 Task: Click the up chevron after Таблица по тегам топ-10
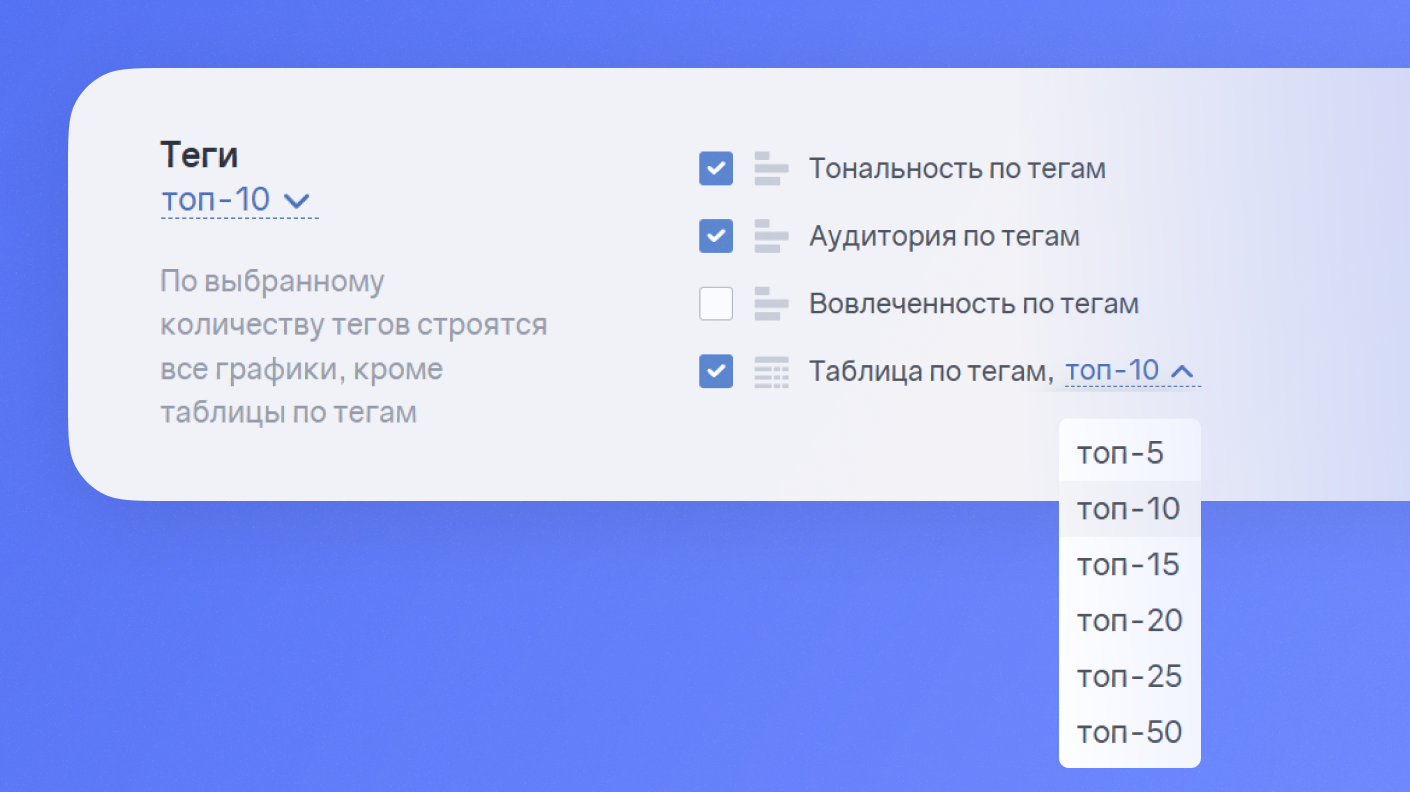click(x=1182, y=372)
